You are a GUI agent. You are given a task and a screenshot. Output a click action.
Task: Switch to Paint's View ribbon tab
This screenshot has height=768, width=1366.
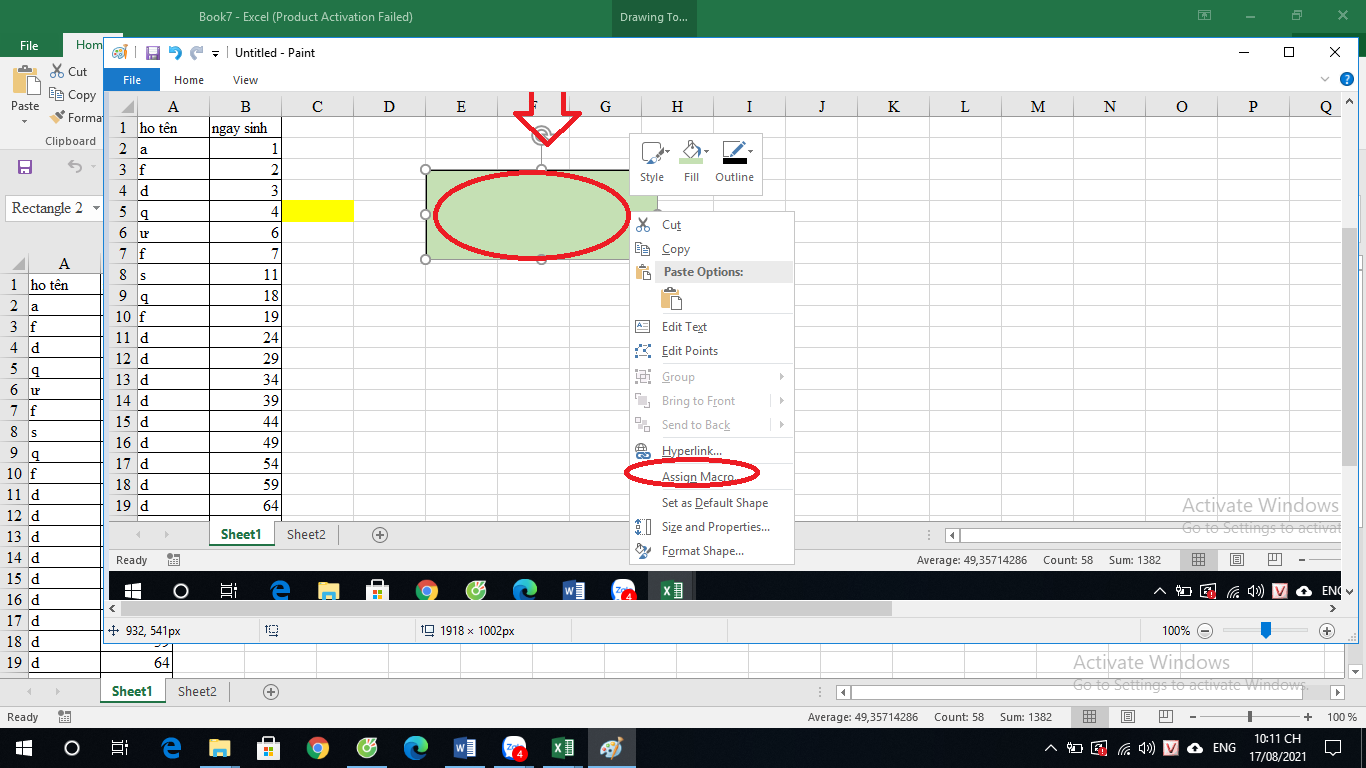245,80
